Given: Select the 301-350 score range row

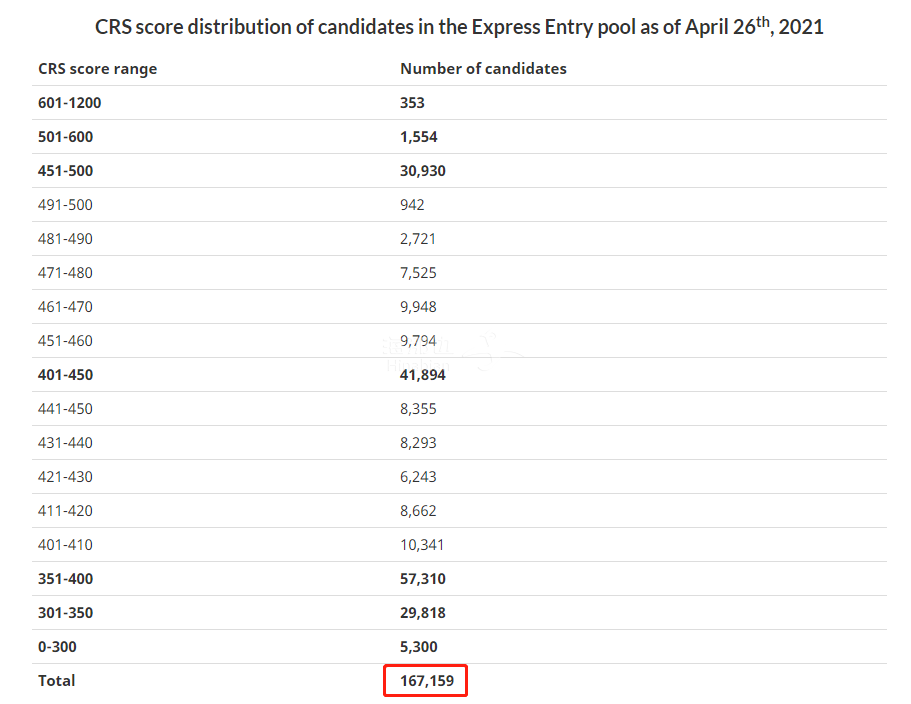Looking at the screenshot, I should point(459,613).
